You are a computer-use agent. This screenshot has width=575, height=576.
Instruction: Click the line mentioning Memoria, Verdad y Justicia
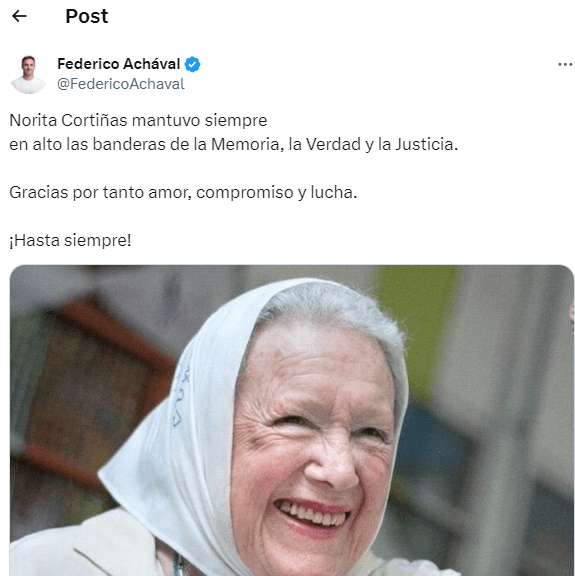click(234, 144)
